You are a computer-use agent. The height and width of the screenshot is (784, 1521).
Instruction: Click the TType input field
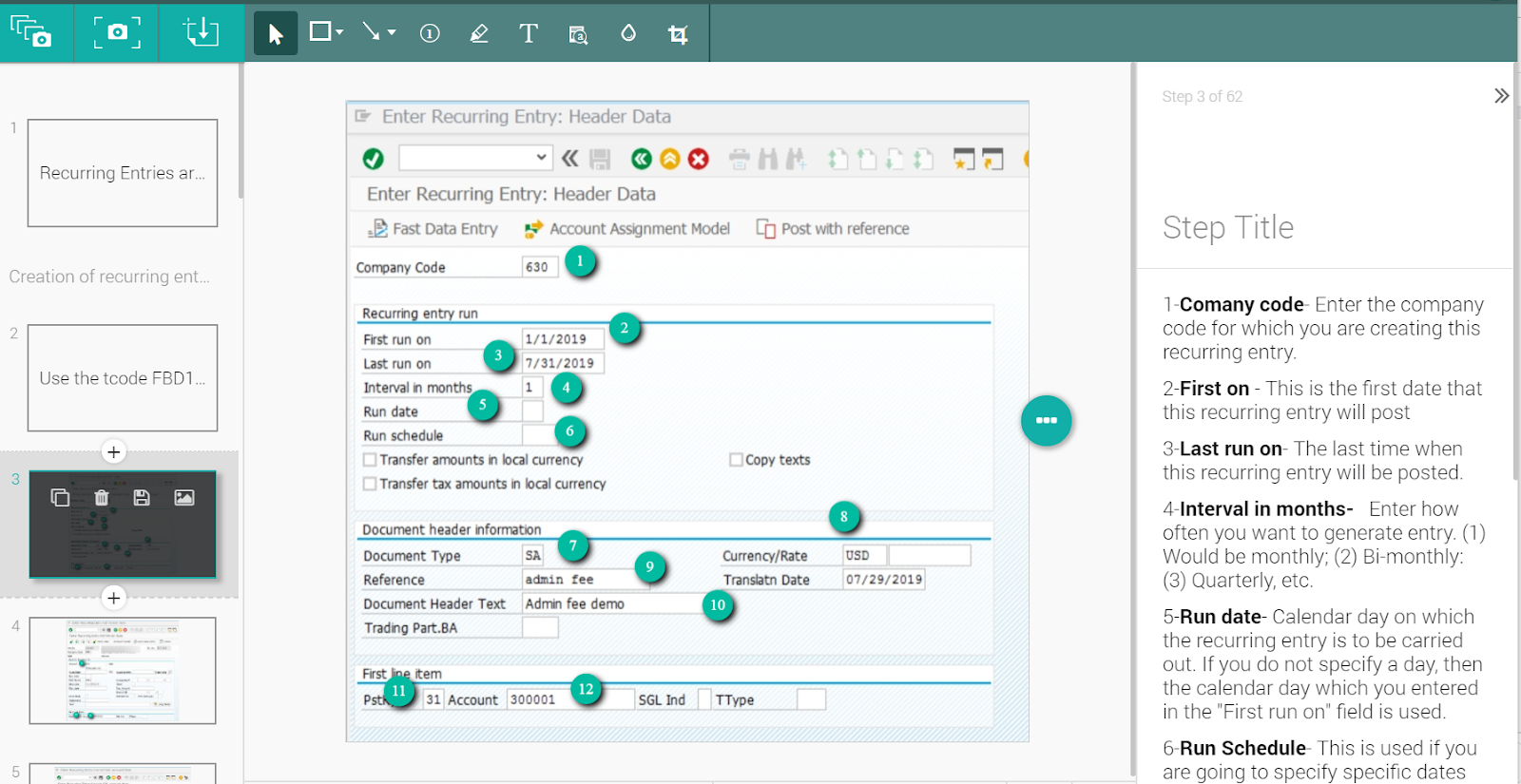(811, 699)
